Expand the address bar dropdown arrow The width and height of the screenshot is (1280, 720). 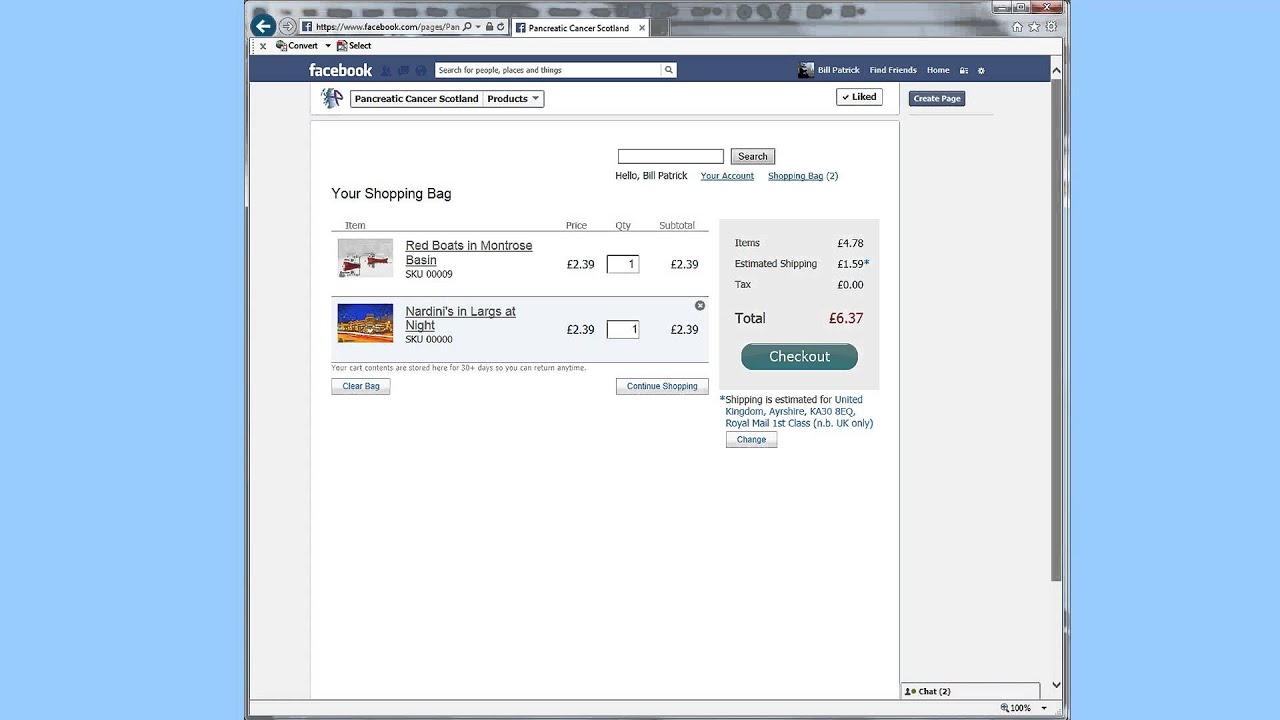point(478,27)
